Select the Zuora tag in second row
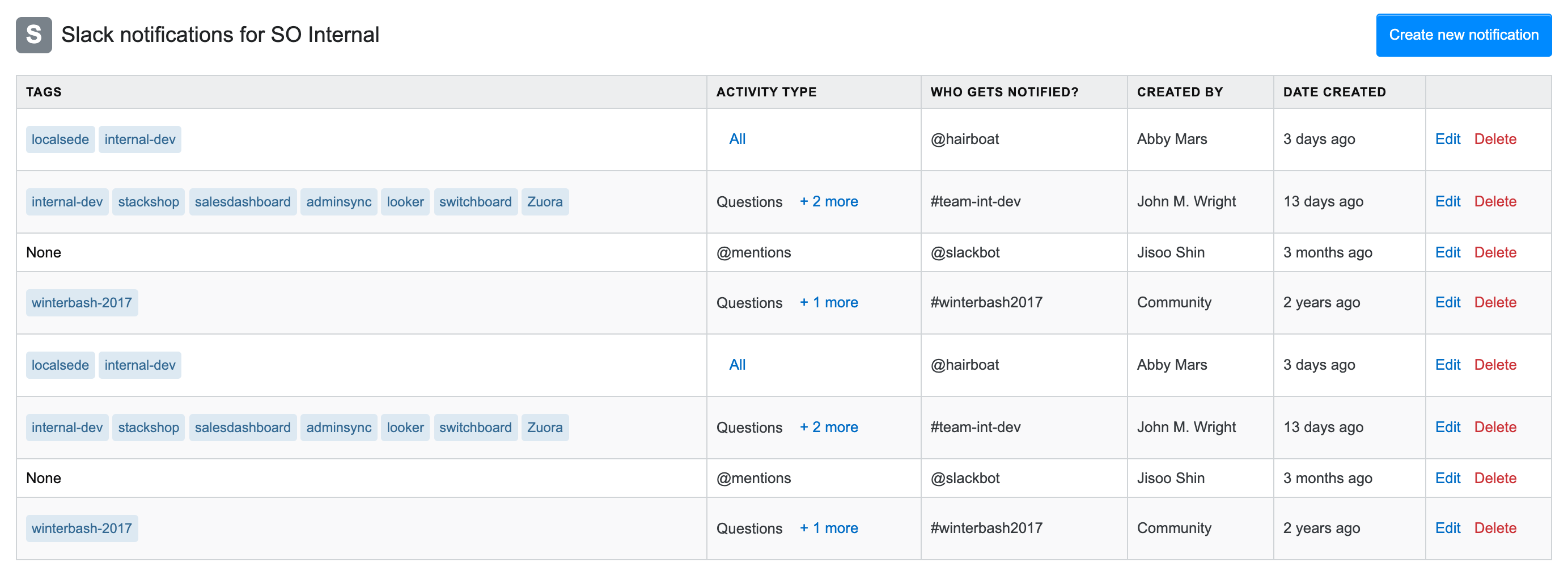This screenshot has width=1568, height=575. (x=545, y=202)
